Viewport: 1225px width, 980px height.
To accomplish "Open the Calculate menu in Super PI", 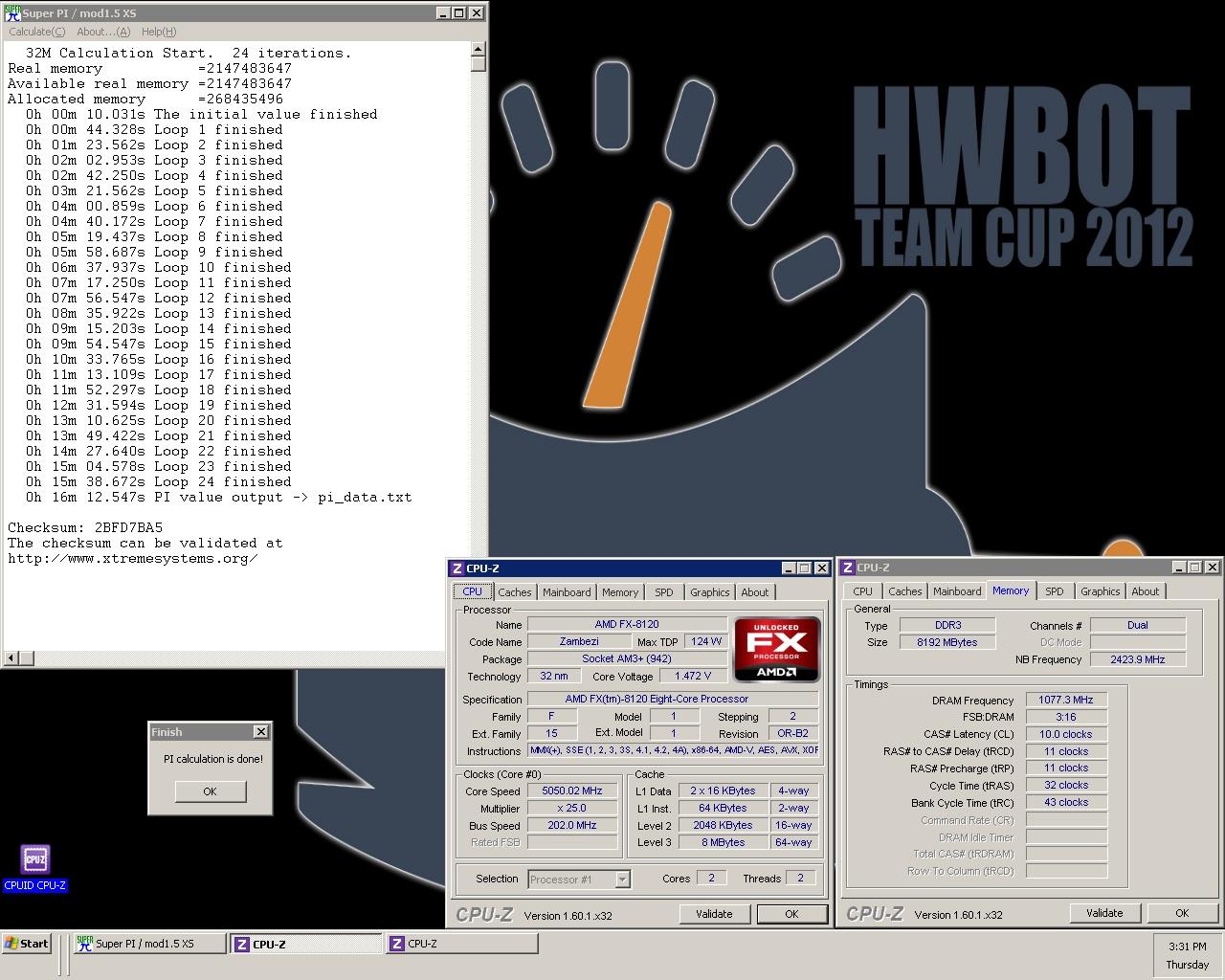I will (37, 32).
